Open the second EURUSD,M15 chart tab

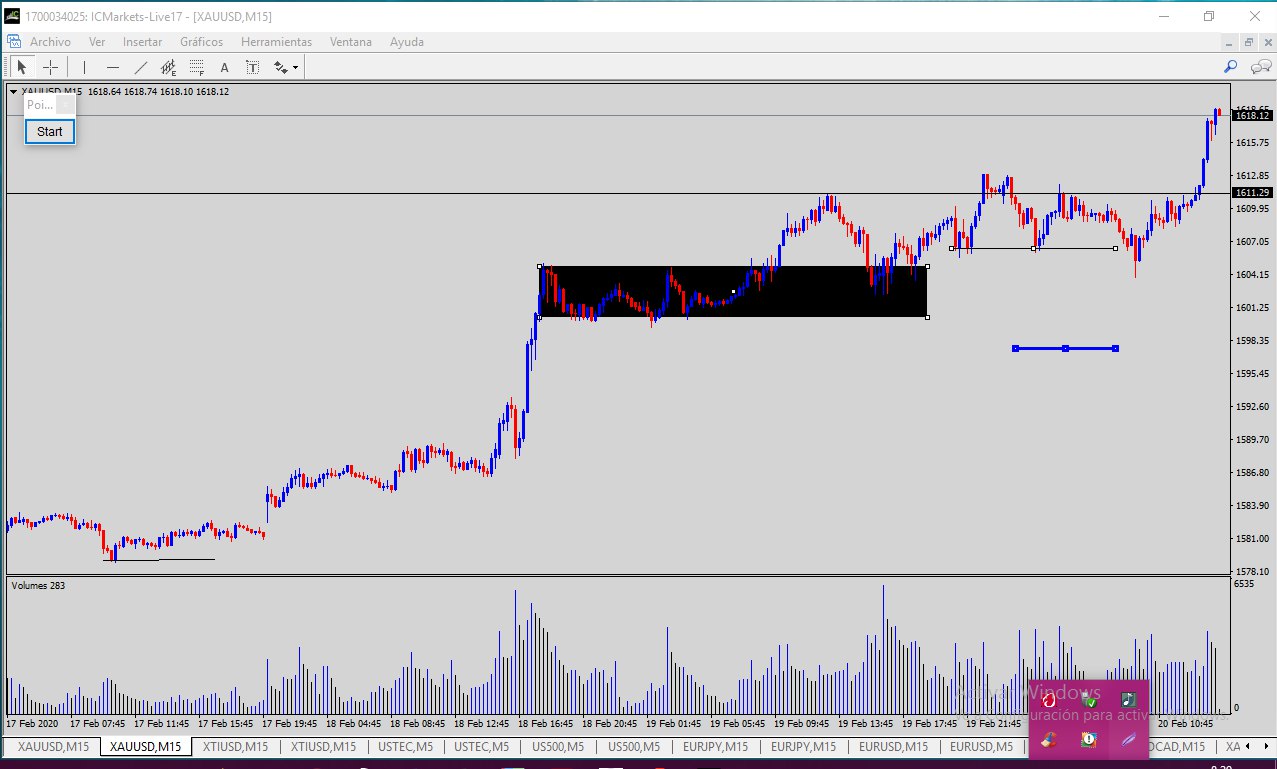coord(984,746)
